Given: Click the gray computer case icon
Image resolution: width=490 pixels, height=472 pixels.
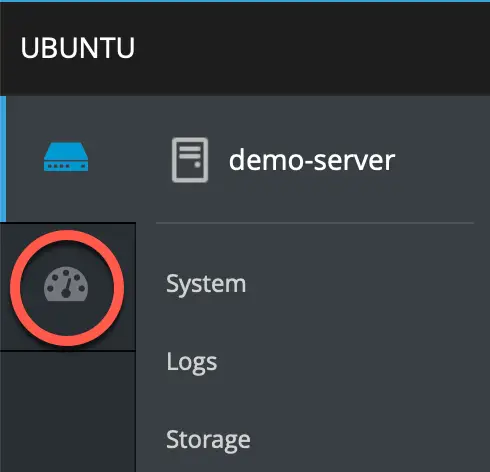Looking at the screenshot, I should [x=190, y=160].
